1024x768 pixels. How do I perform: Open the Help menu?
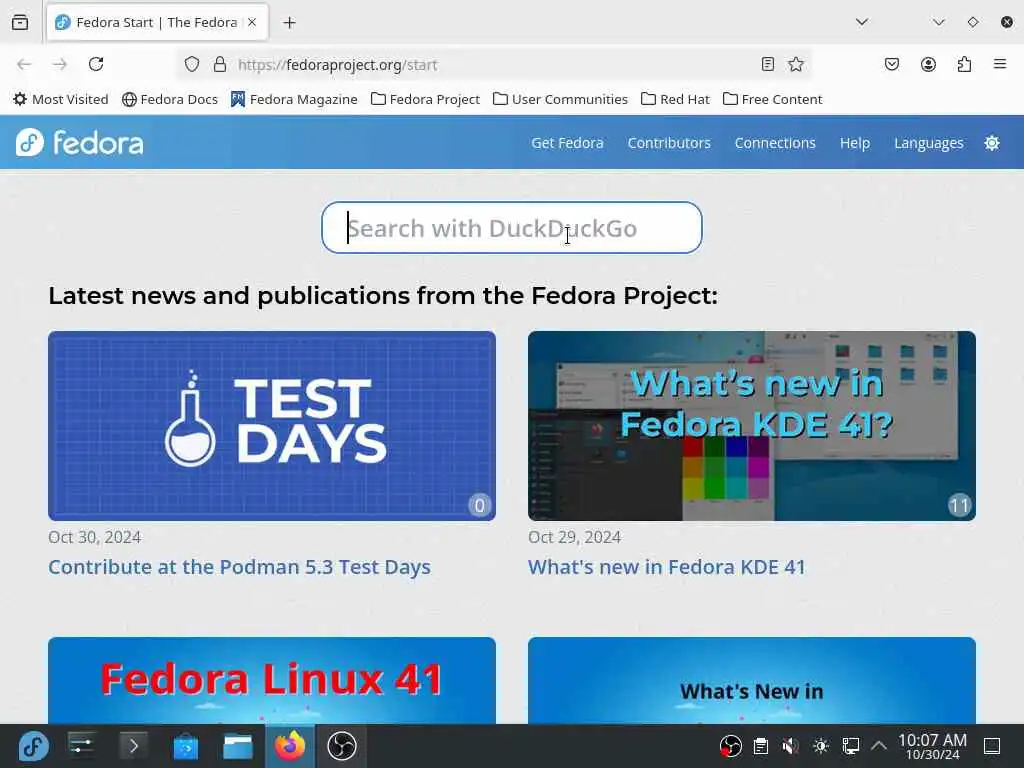(x=854, y=143)
